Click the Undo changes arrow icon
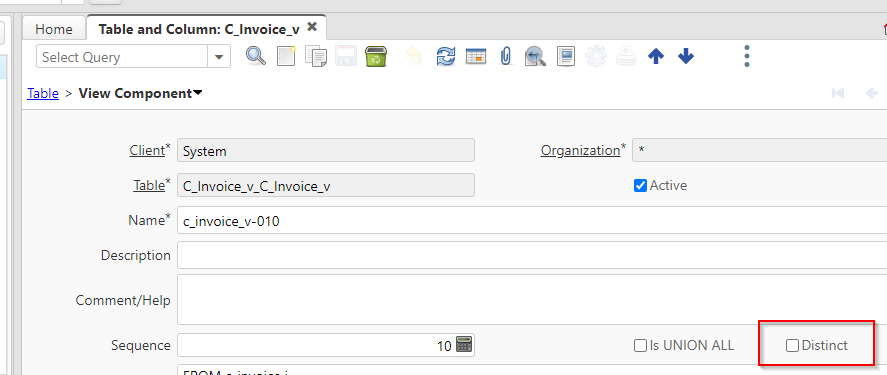The height and width of the screenshot is (375, 887). (x=415, y=57)
